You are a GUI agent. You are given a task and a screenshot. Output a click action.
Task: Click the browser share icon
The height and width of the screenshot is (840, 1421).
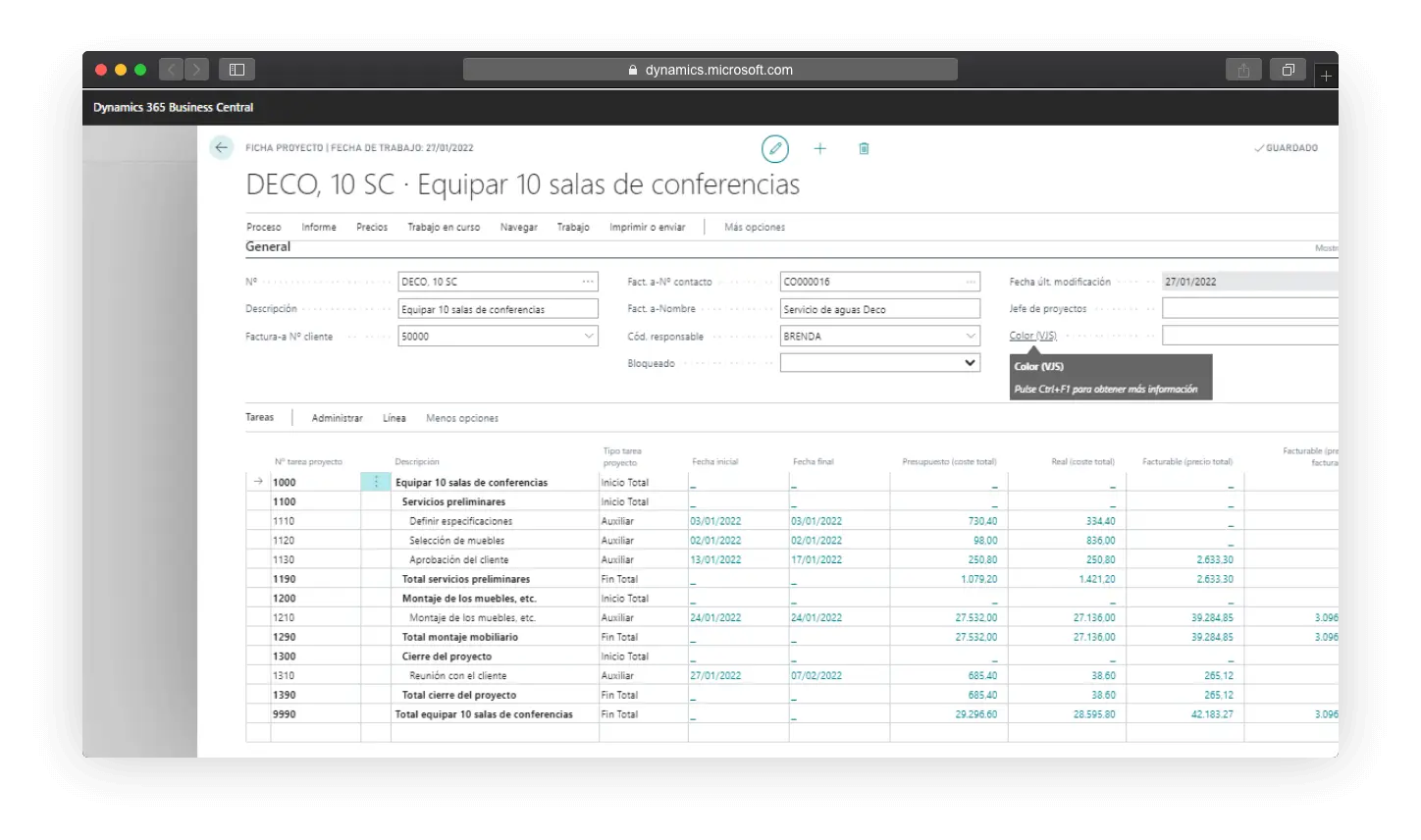tap(1243, 70)
